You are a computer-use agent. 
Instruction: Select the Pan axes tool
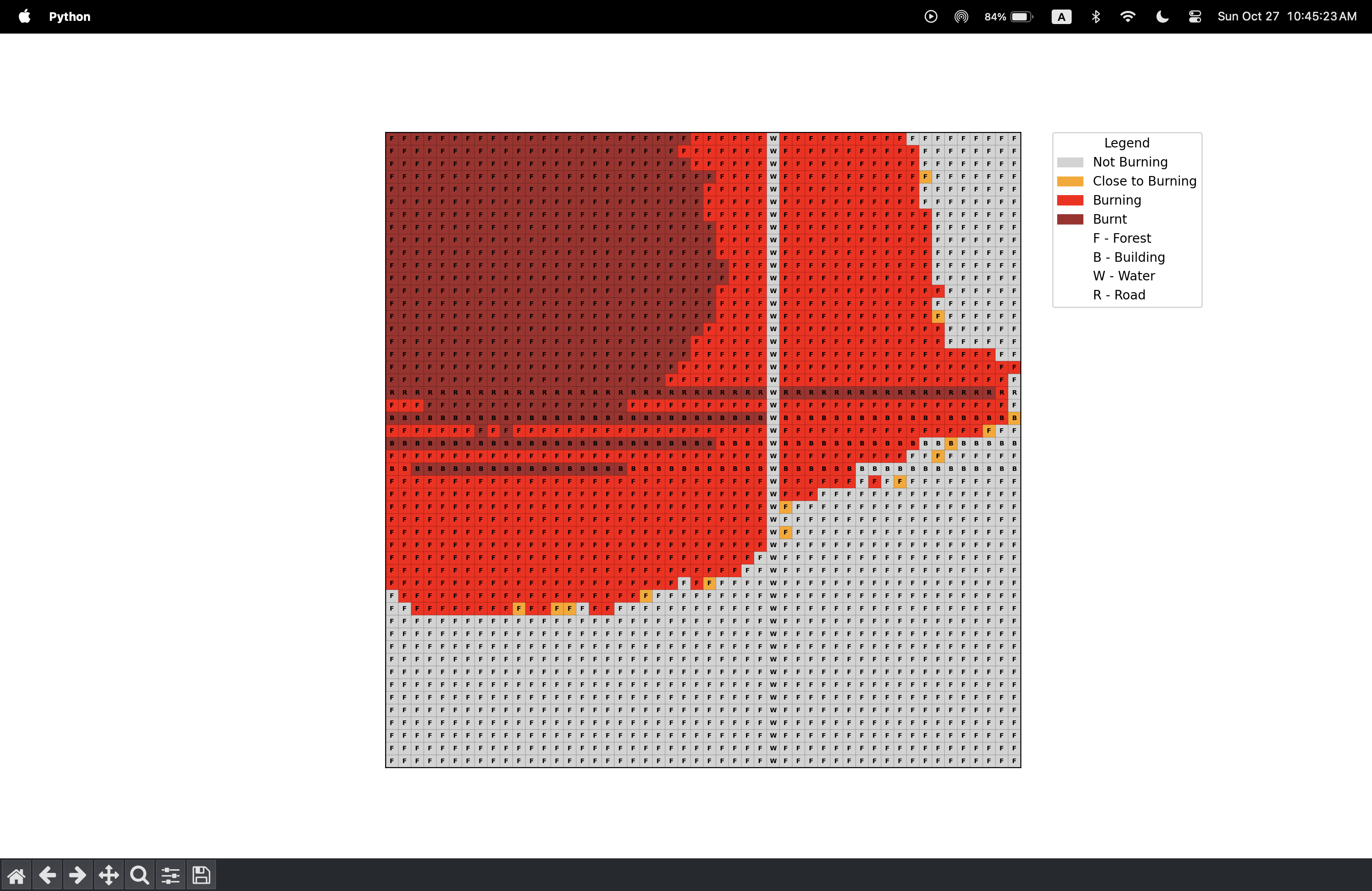(108, 876)
